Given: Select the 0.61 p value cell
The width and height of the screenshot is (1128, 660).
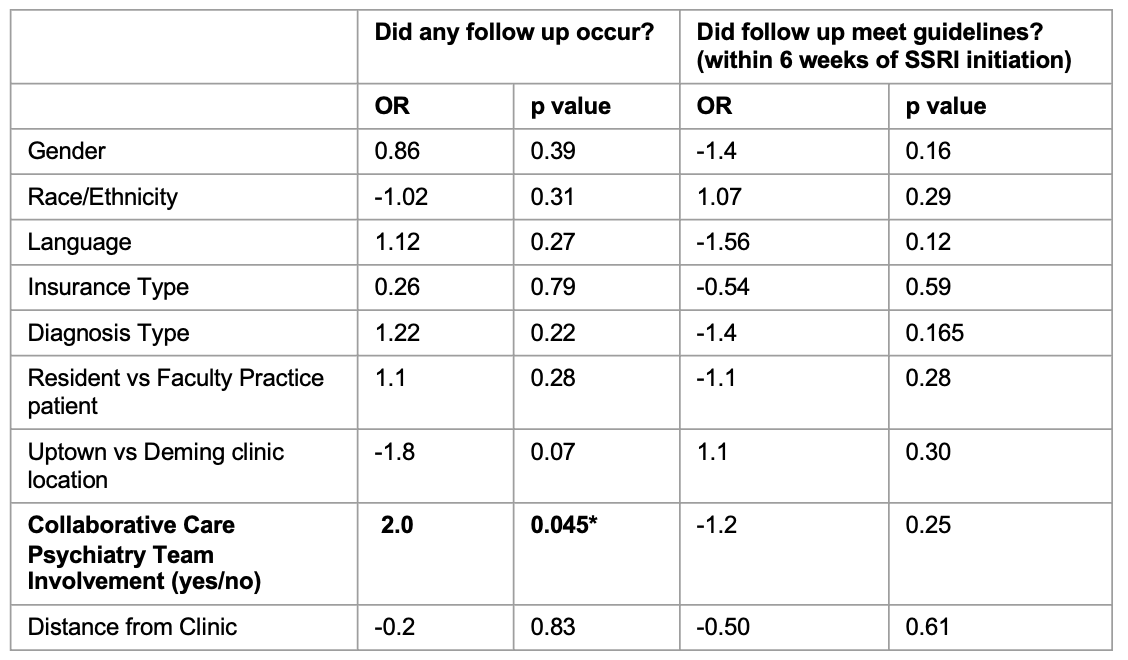Looking at the screenshot, I should click(x=927, y=627).
